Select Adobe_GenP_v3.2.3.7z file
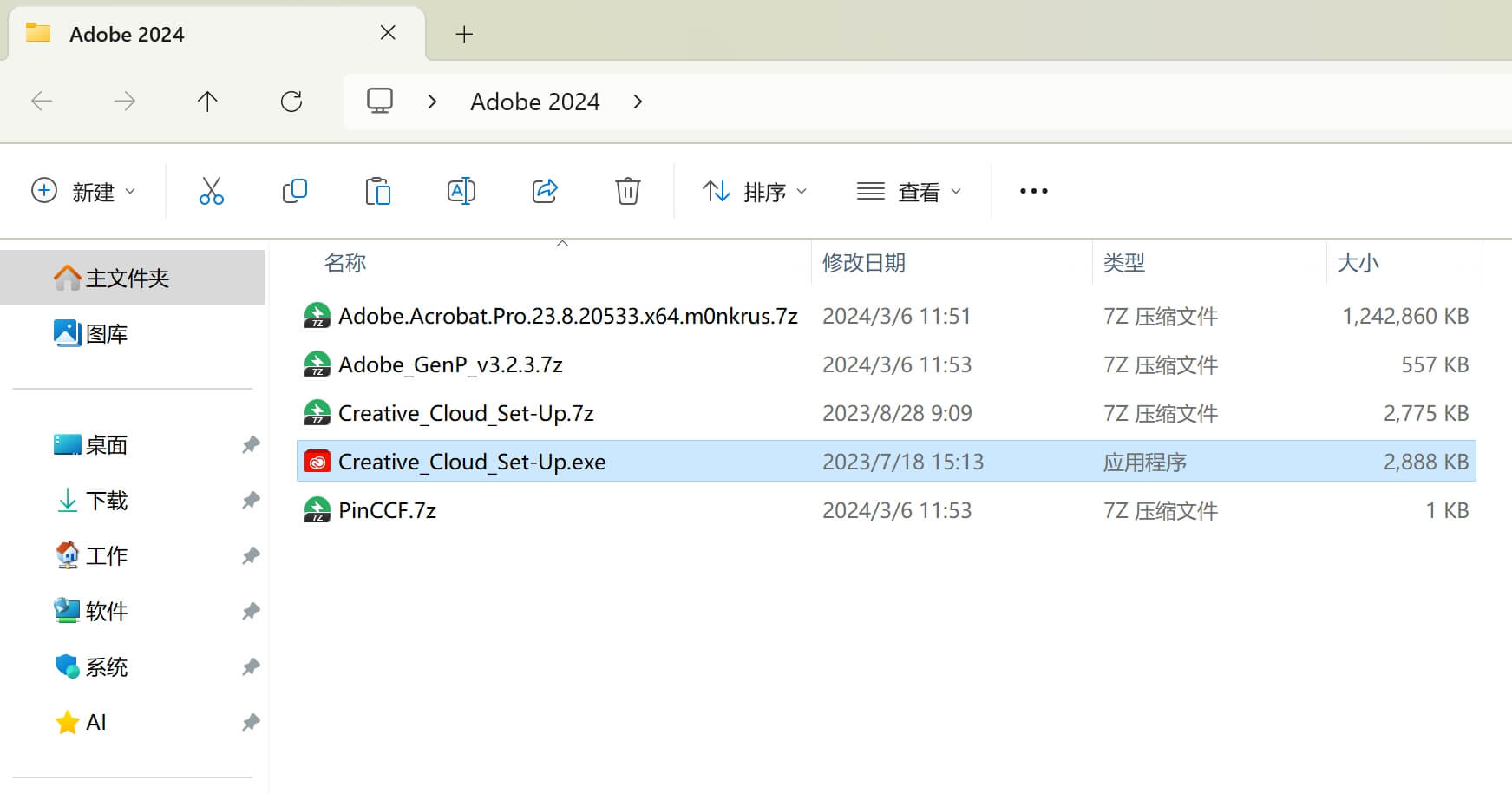Image resolution: width=1512 pixels, height=794 pixels. pyautogui.click(x=887, y=364)
